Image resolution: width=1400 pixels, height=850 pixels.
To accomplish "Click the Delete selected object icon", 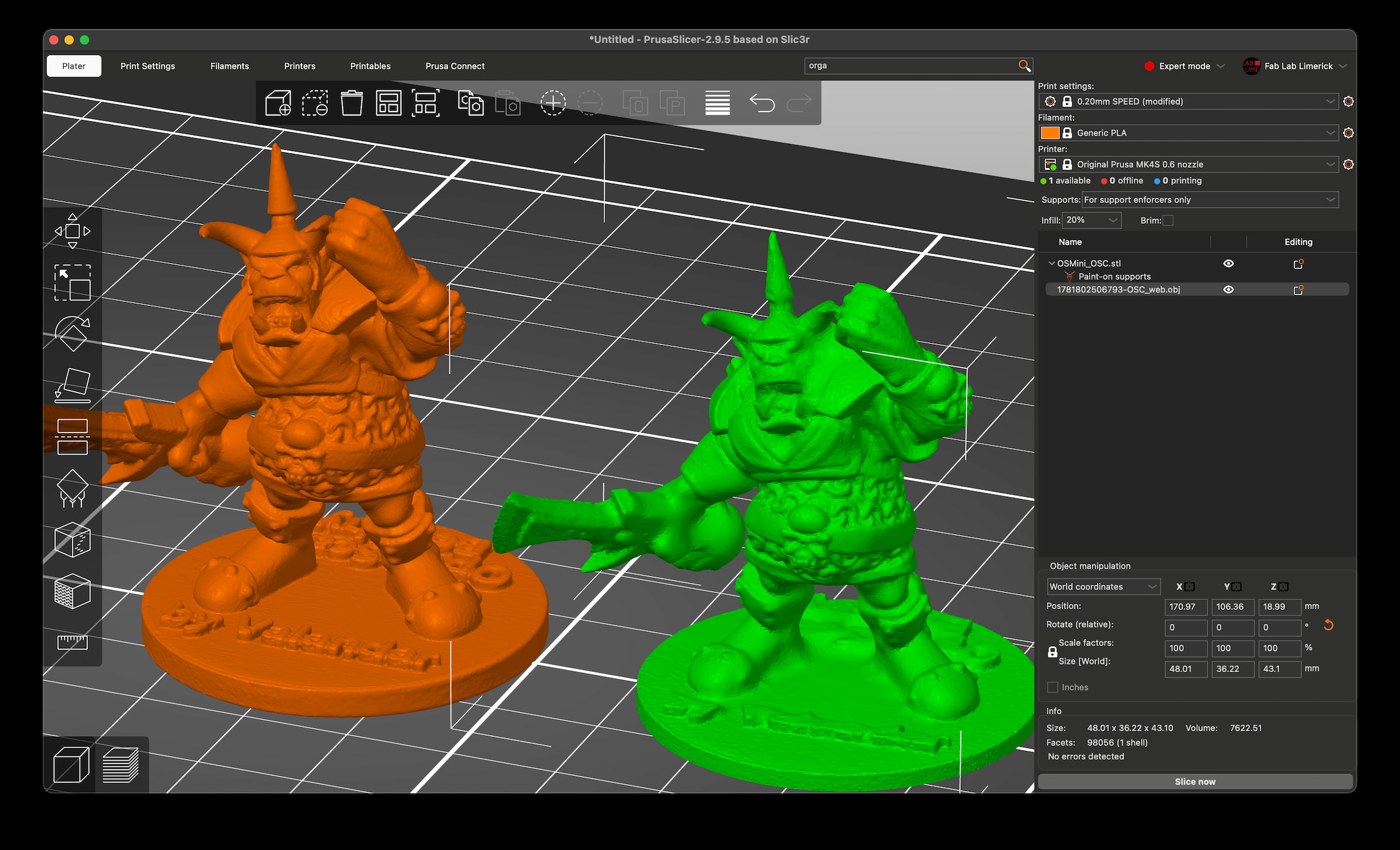I will coord(315,103).
